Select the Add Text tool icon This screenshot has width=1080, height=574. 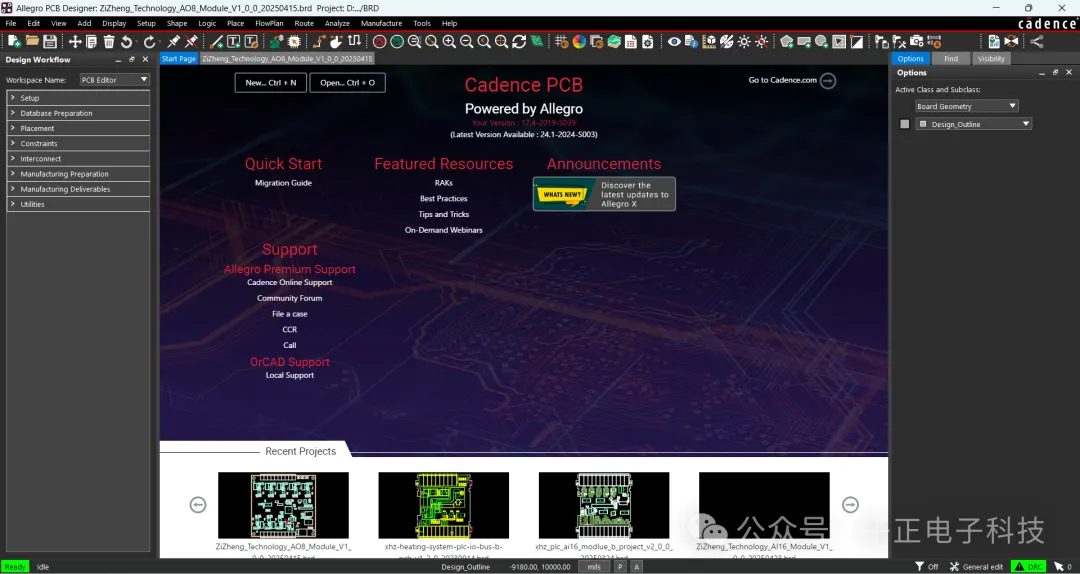pos(233,41)
